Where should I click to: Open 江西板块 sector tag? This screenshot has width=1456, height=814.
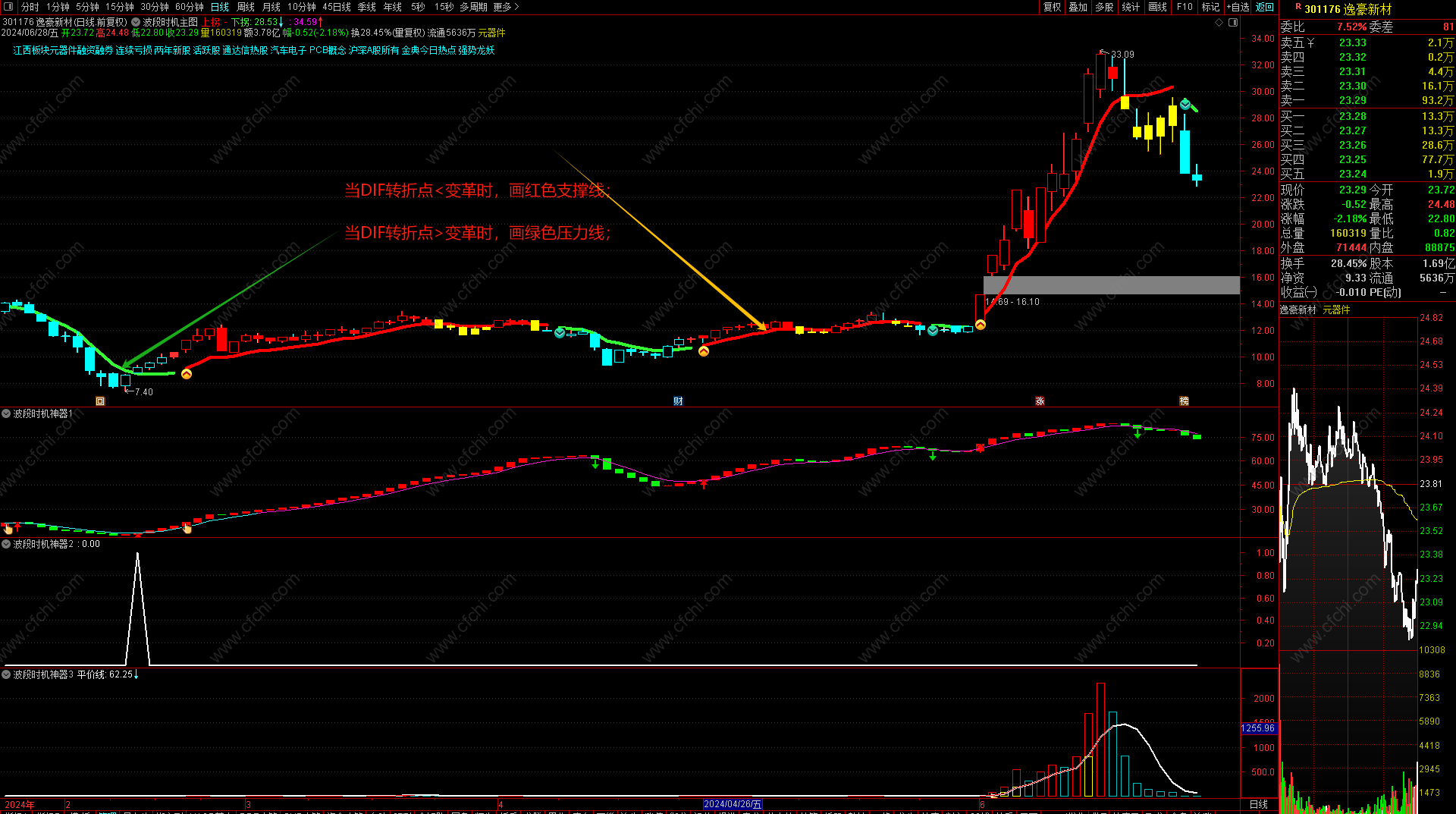click(31, 51)
